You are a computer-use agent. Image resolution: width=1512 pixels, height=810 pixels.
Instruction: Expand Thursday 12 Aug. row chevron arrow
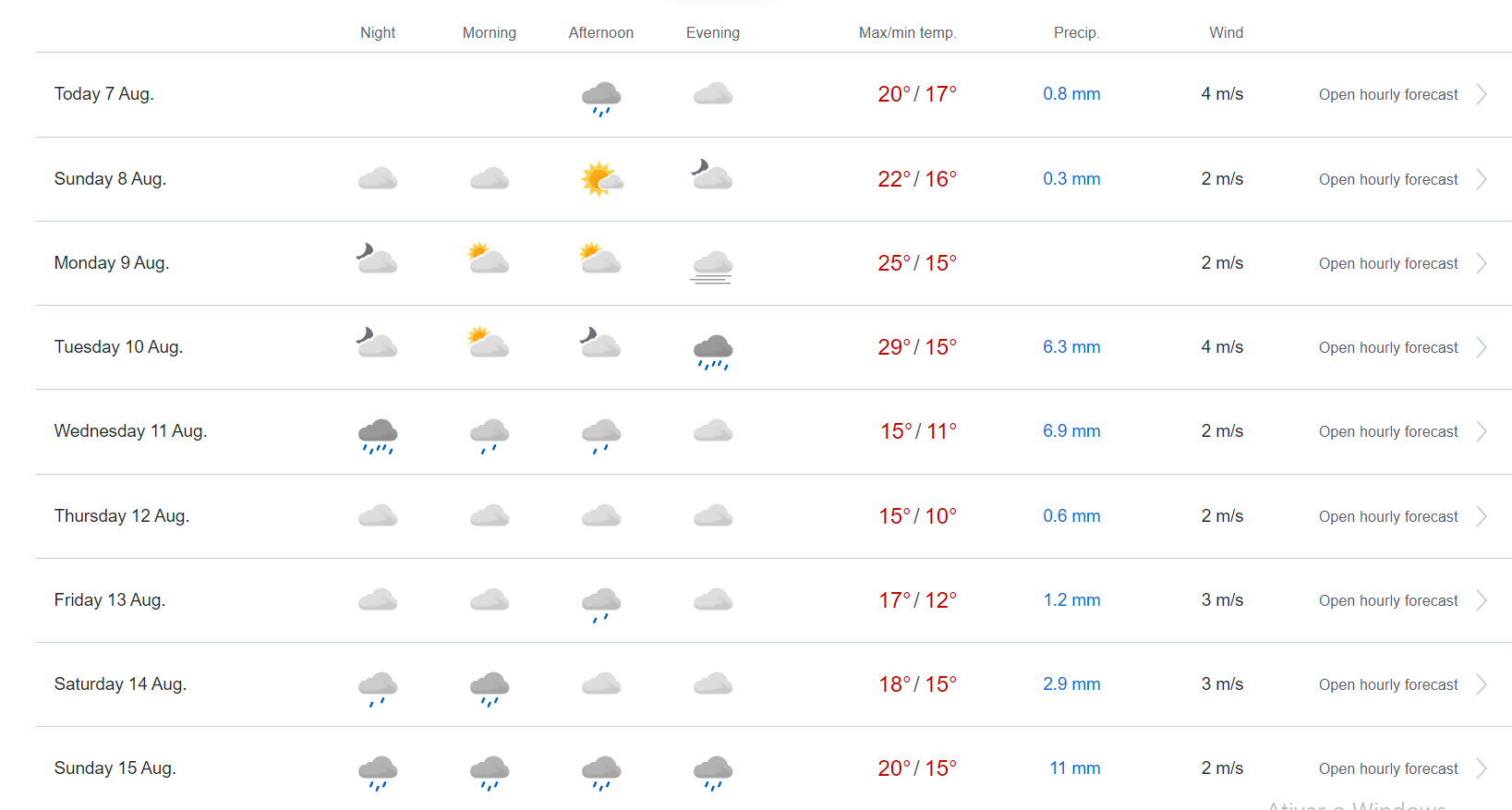(1482, 516)
